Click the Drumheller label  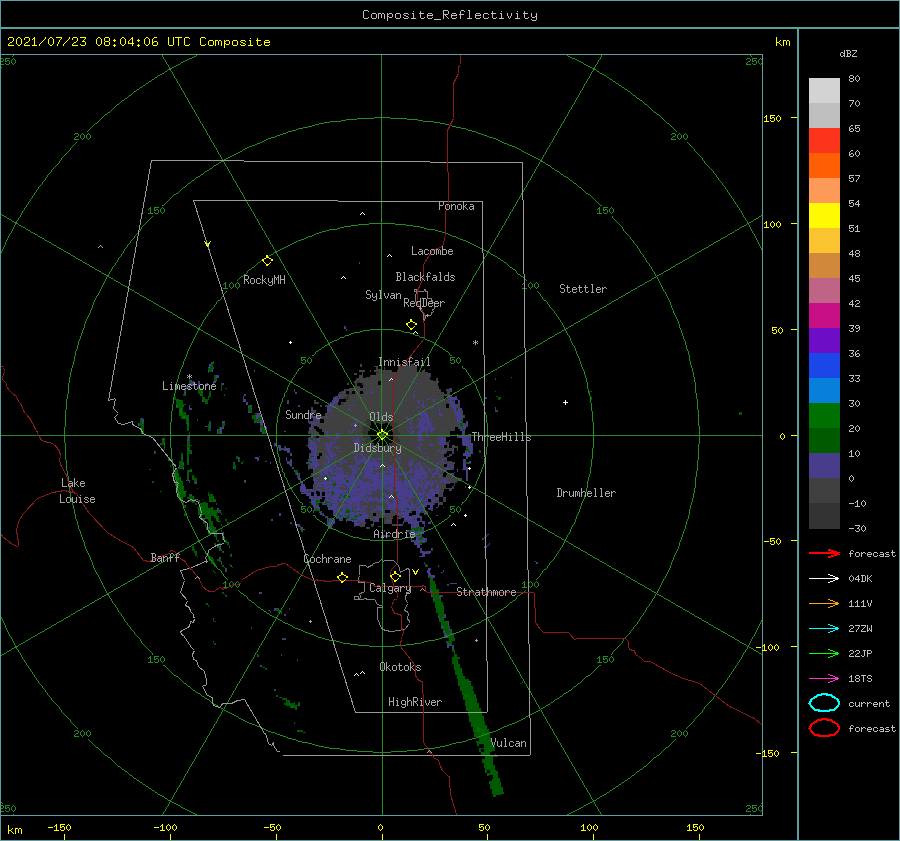[586, 493]
